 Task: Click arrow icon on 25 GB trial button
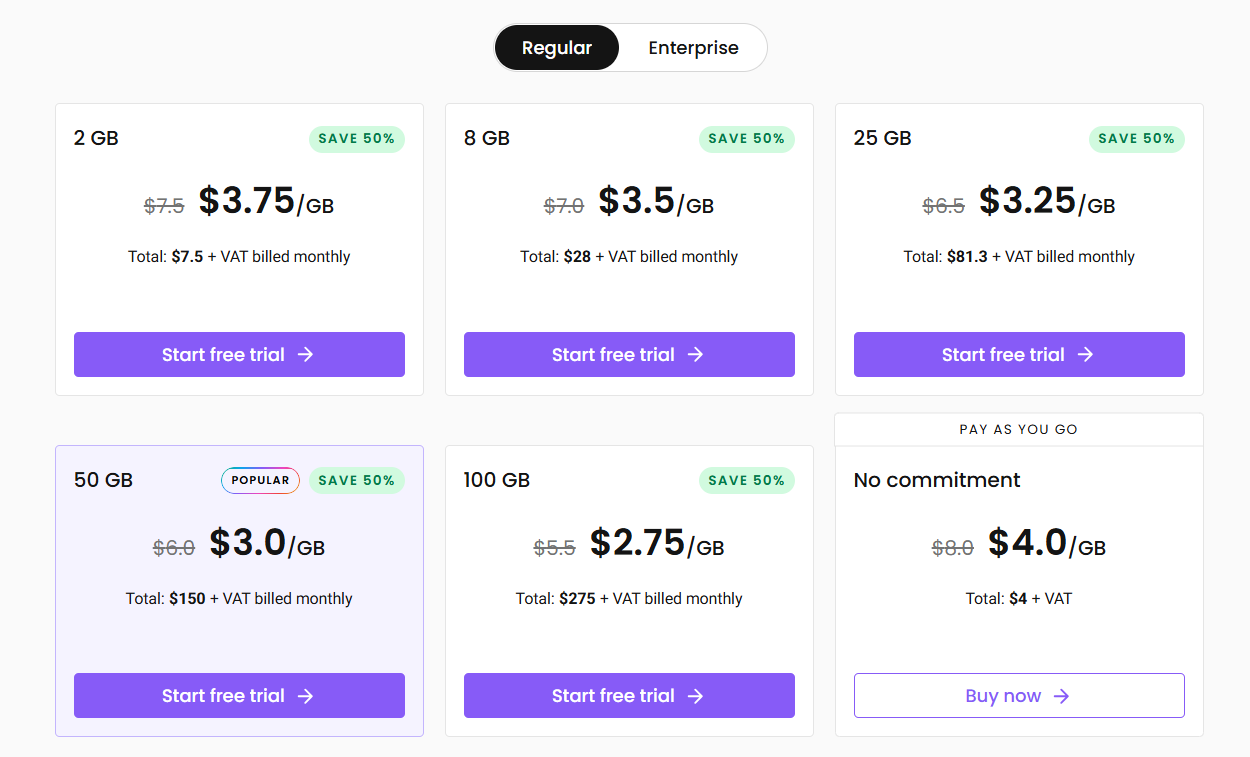(1086, 355)
